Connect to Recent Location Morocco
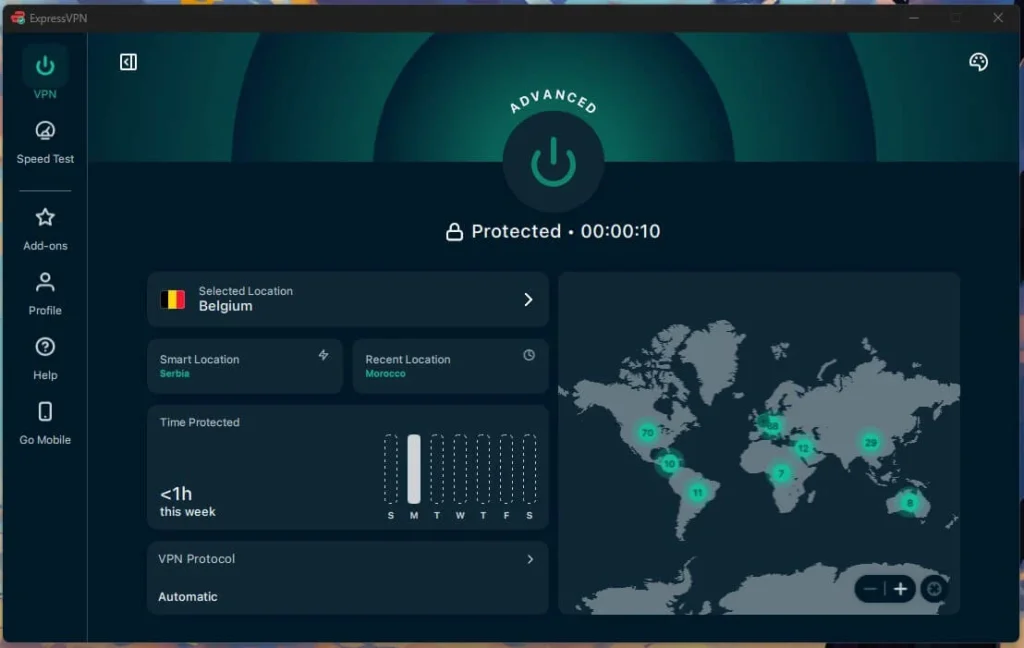 450,366
